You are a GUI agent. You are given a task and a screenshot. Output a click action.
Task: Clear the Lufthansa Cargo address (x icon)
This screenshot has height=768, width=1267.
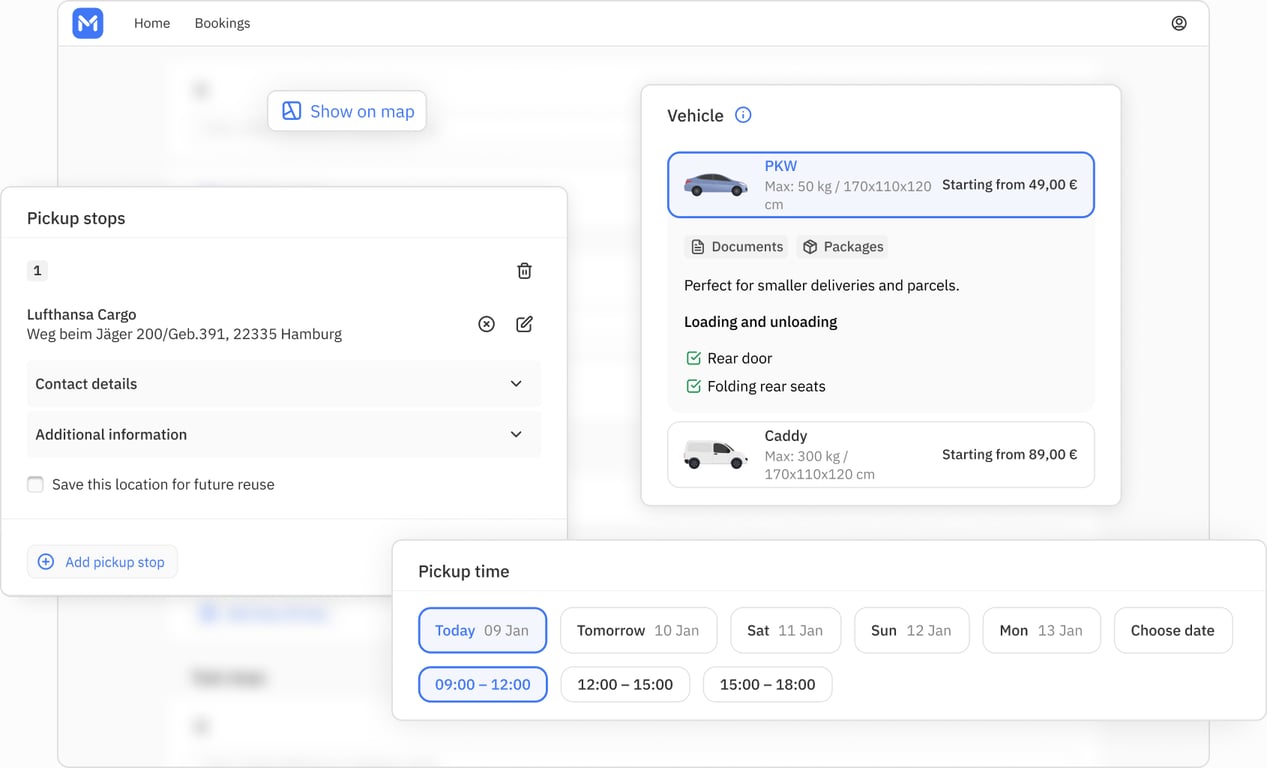[x=486, y=324]
